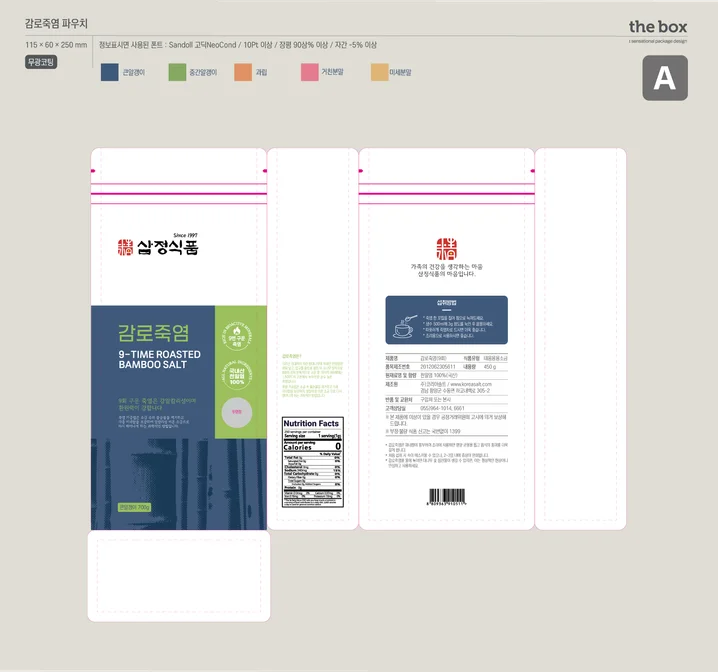The image size is (718, 672).
Task: Click the blue 큰알갱이 color swatch
Action: pos(109,72)
